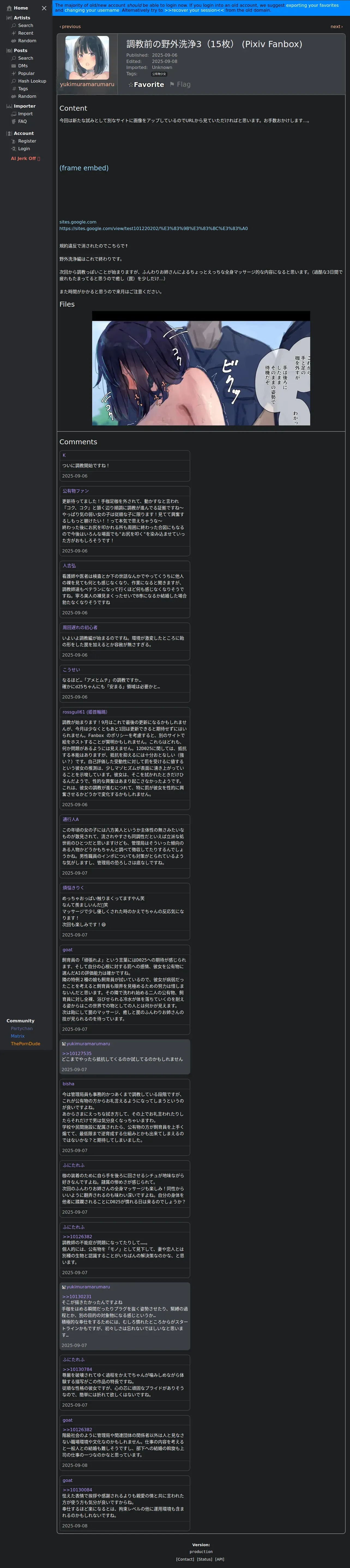
Task: Go to the previous post
Action: click(70, 27)
